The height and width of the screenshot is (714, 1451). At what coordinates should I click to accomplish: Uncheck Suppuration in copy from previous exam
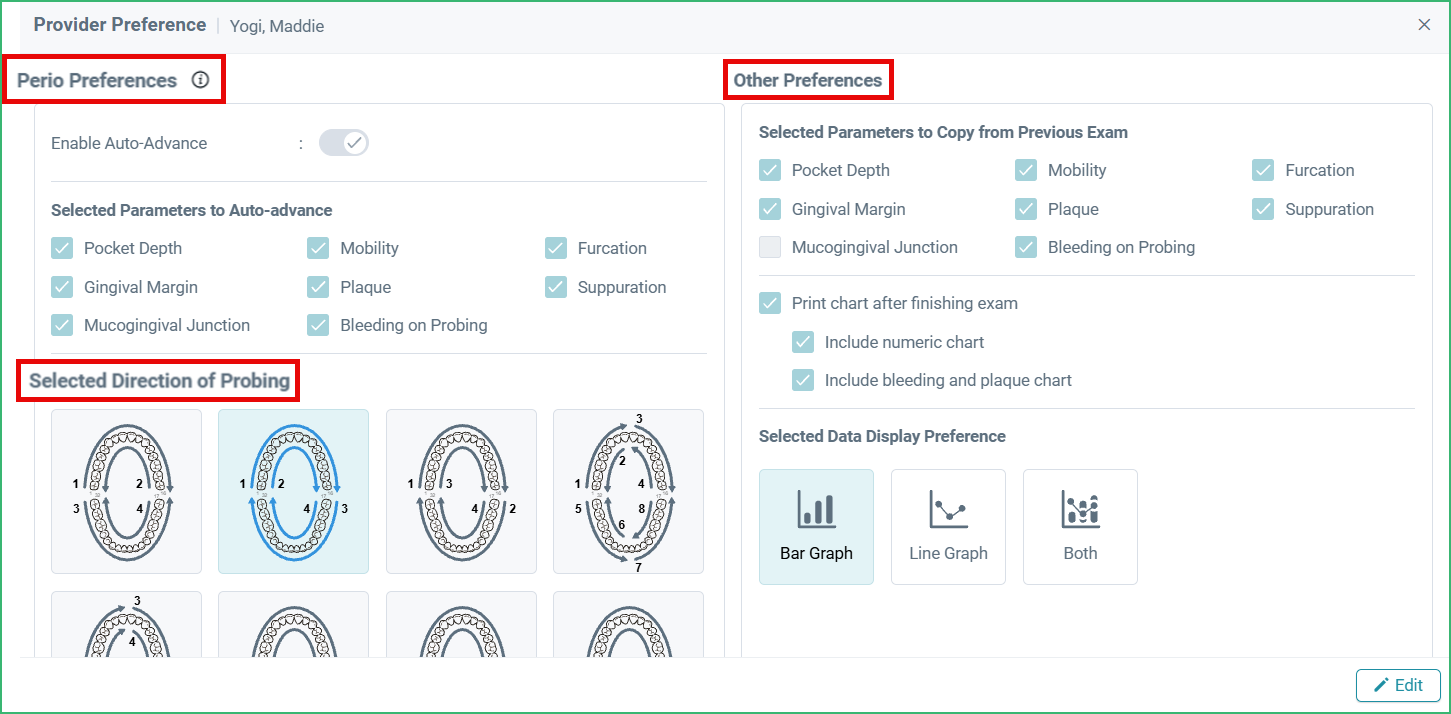(1262, 208)
